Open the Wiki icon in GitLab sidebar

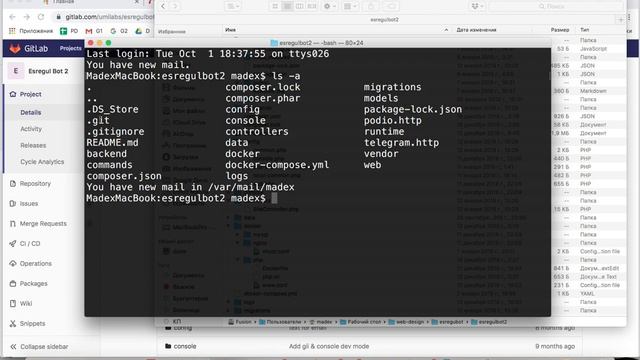(13, 304)
